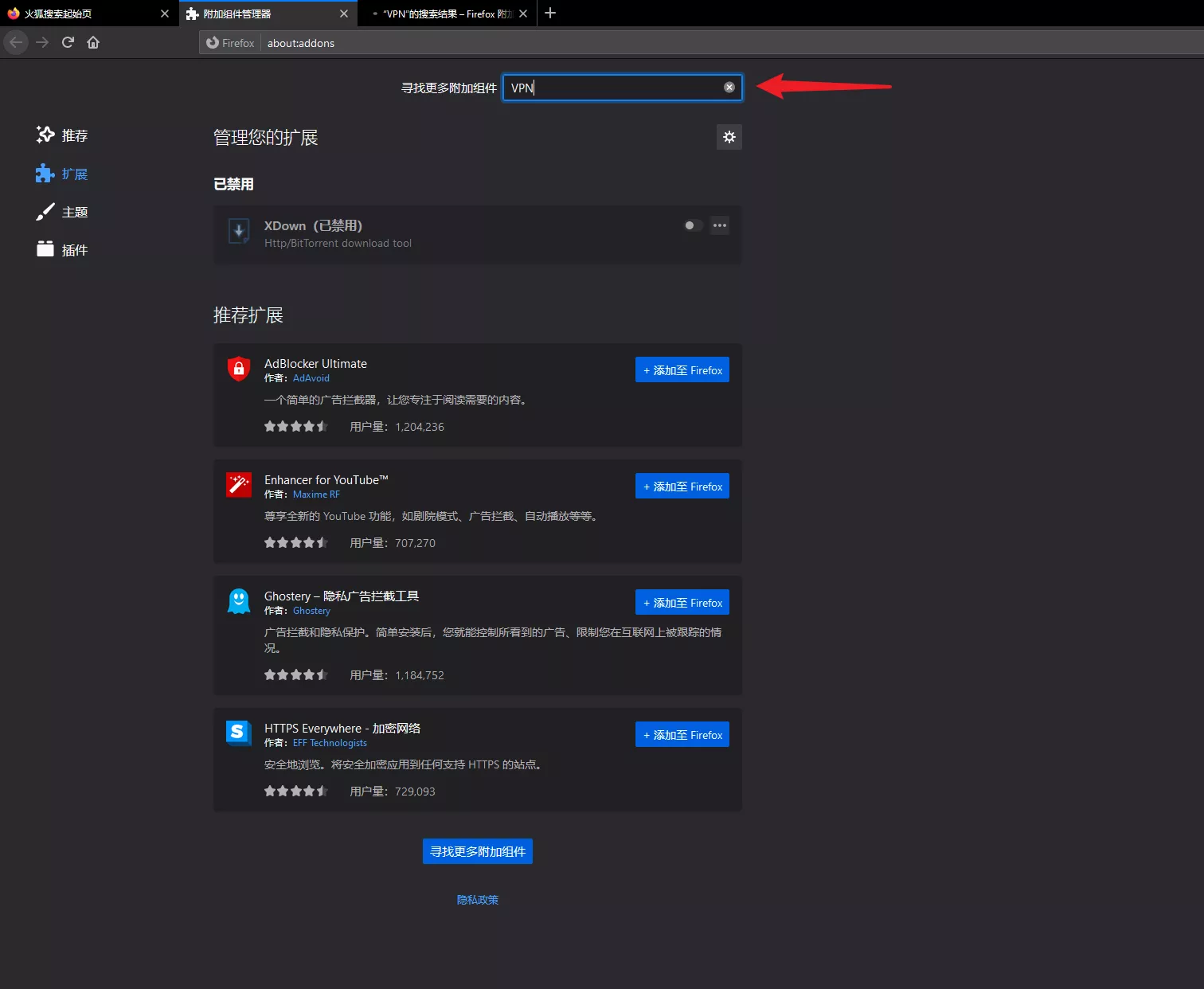Go forward with the forward arrow
The height and width of the screenshot is (989, 1204).
(42, 42)
